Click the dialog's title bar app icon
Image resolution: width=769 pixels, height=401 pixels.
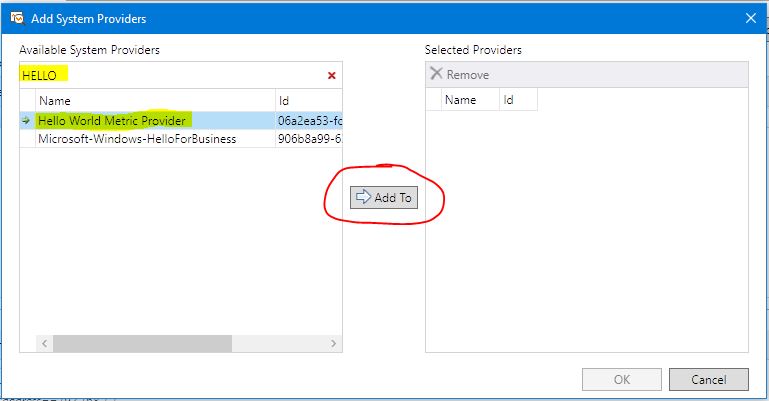(17, 16)
